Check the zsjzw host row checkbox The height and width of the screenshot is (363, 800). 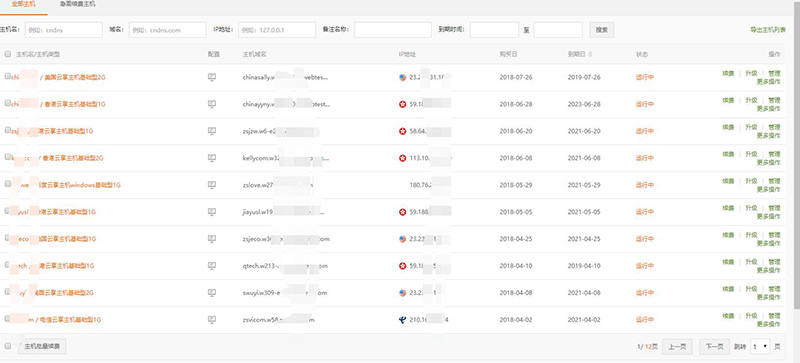[8, 130]
